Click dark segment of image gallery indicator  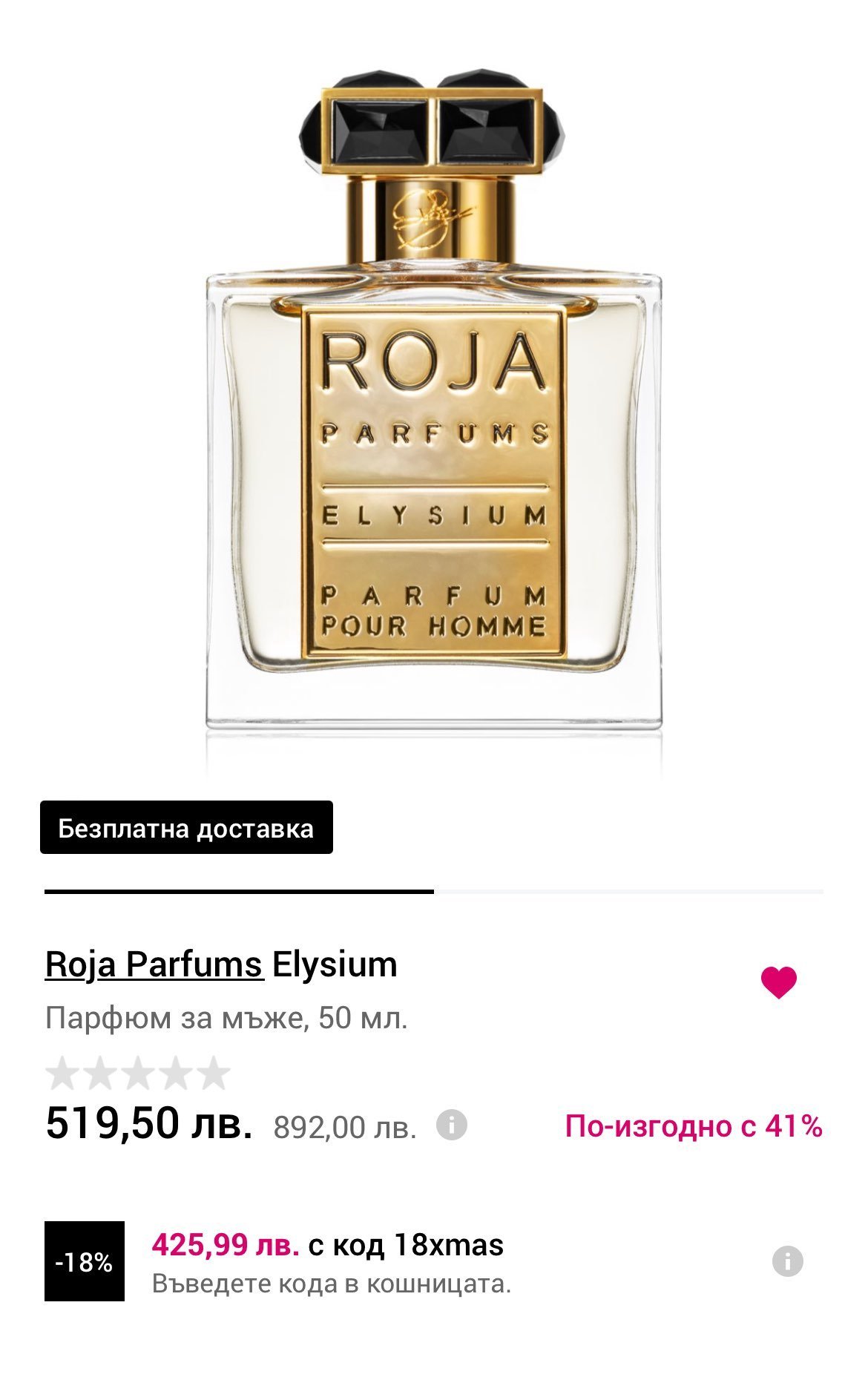(x=239, y=891)
